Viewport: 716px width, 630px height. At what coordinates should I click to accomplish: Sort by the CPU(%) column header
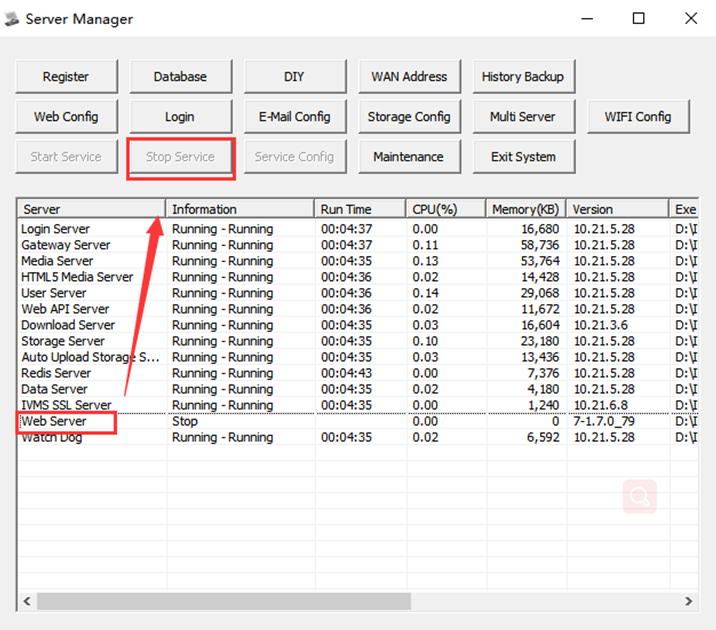(x=445, y=209)
